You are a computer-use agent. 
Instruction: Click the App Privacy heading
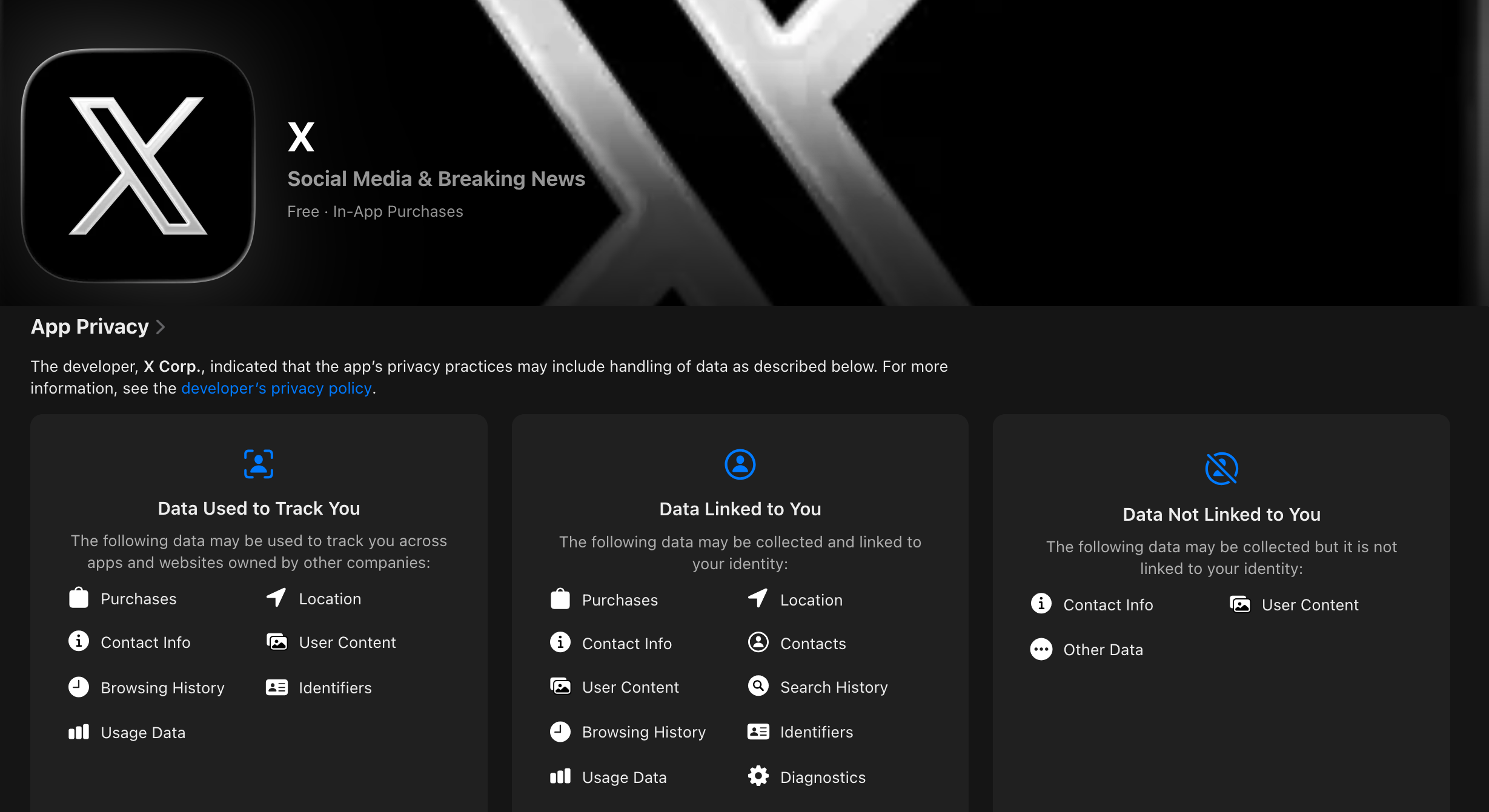90,326
